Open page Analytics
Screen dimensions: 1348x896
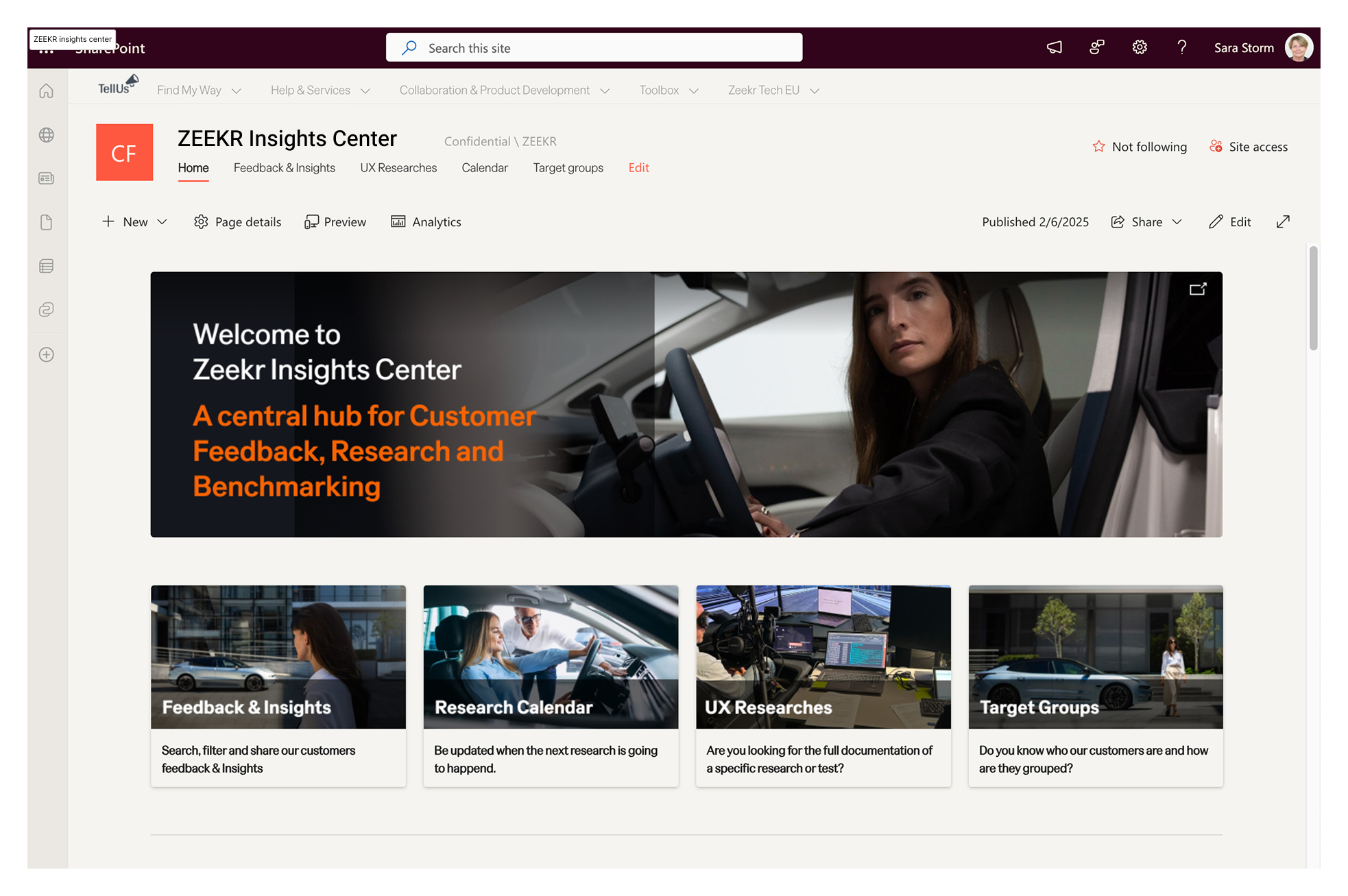click(x=426, y=221)
